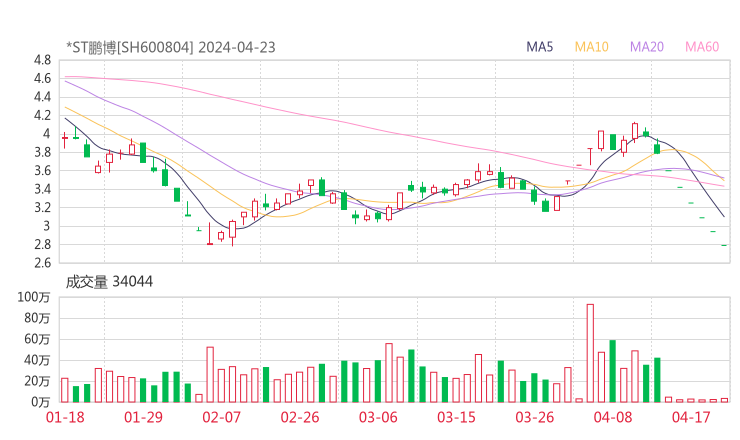Screen dimensions: 740x440
Task: Click the MA10 legend label
Action: point(591,47)
